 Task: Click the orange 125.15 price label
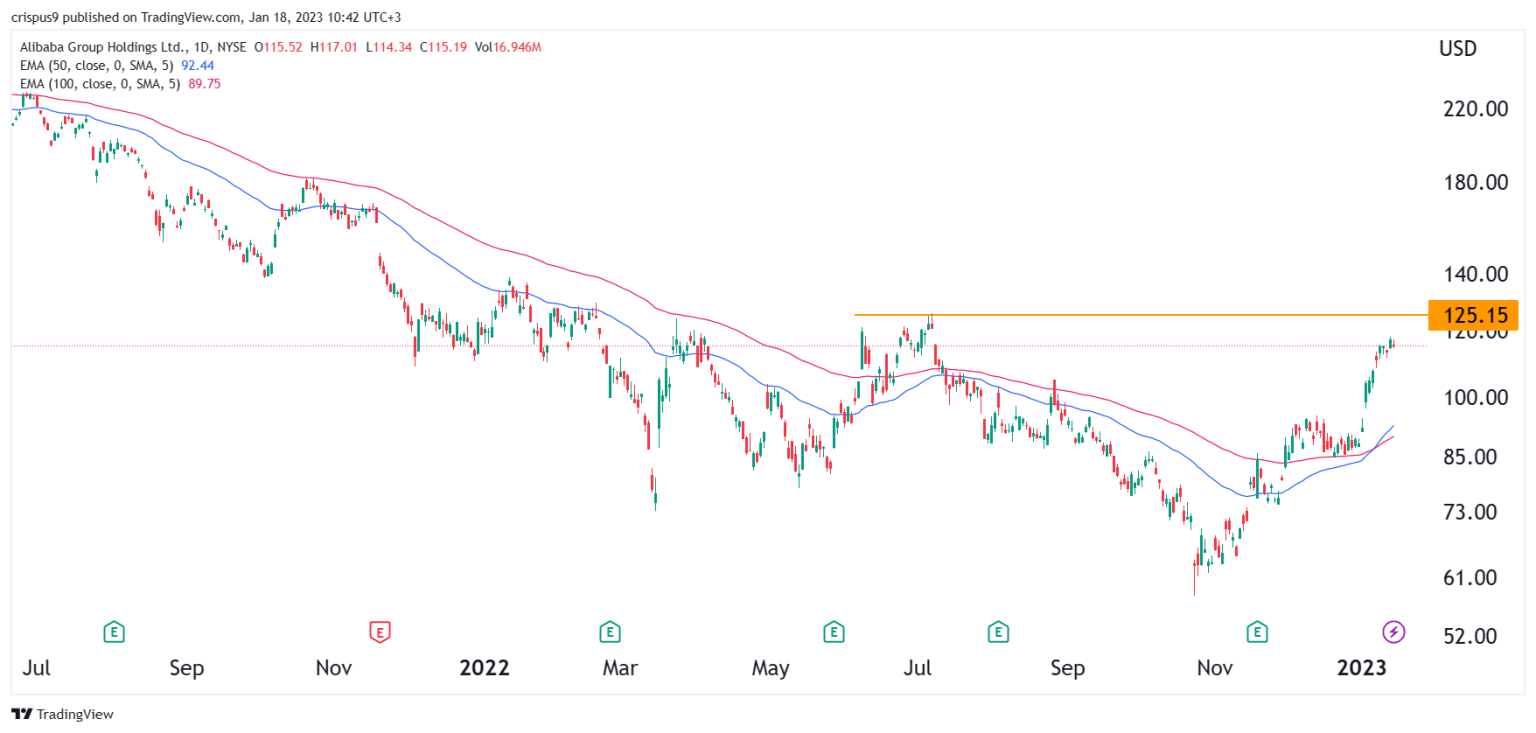click(x=1474, y=315)
